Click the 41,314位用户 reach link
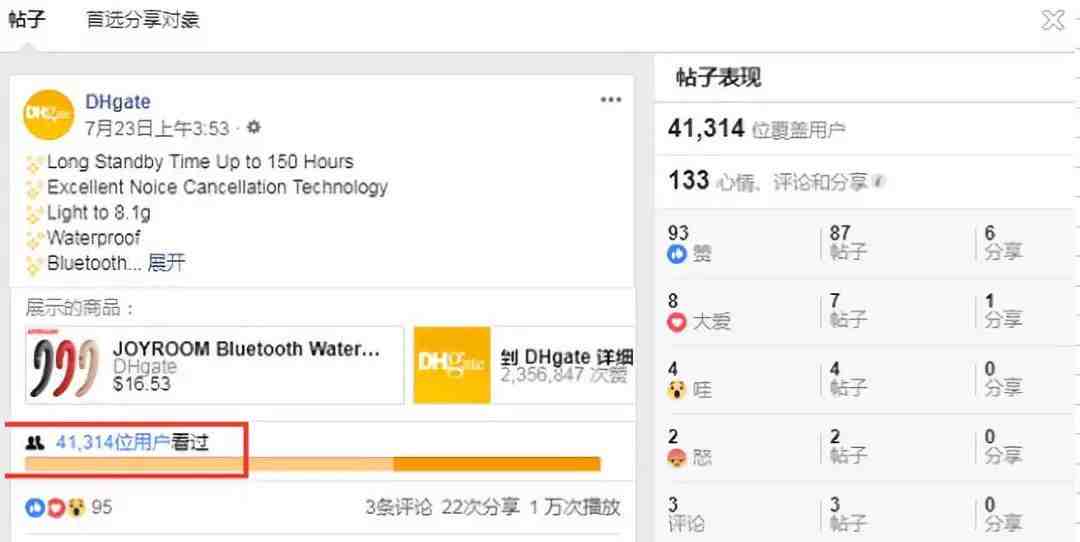The image size is (1080, 542). click(x=112, y=443)
